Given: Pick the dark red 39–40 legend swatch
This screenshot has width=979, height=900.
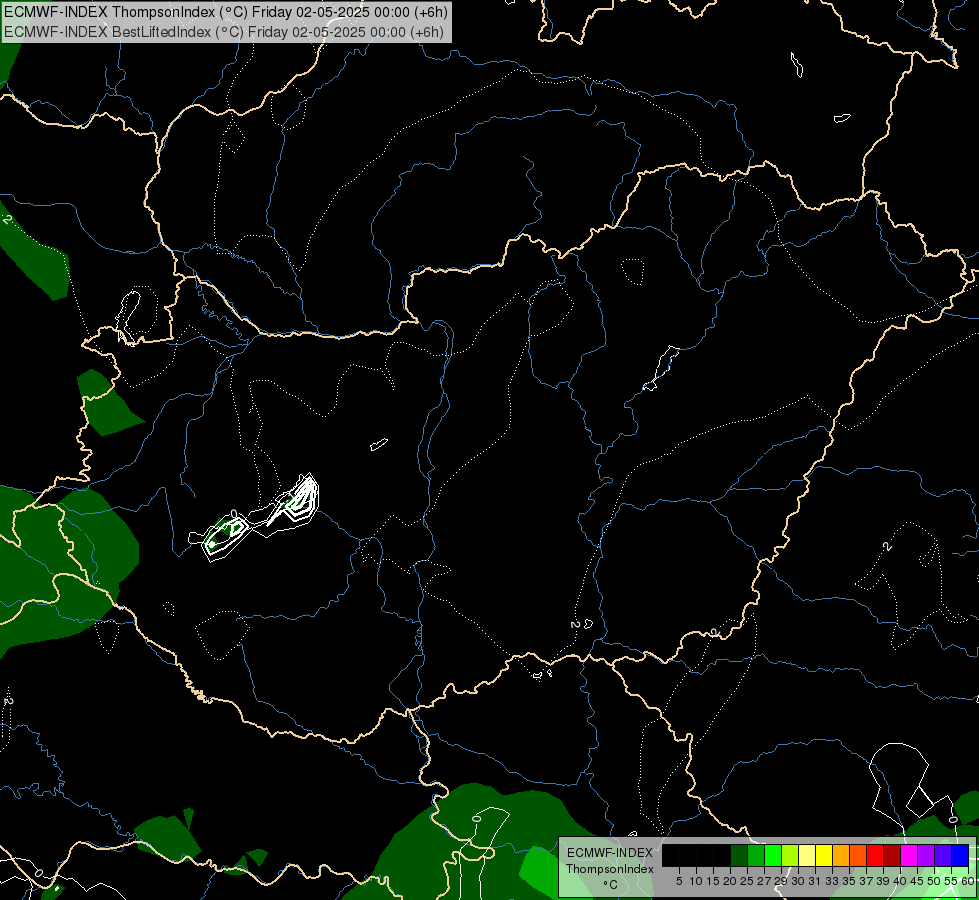Looking at the screenshot, I should coord(892,855).
